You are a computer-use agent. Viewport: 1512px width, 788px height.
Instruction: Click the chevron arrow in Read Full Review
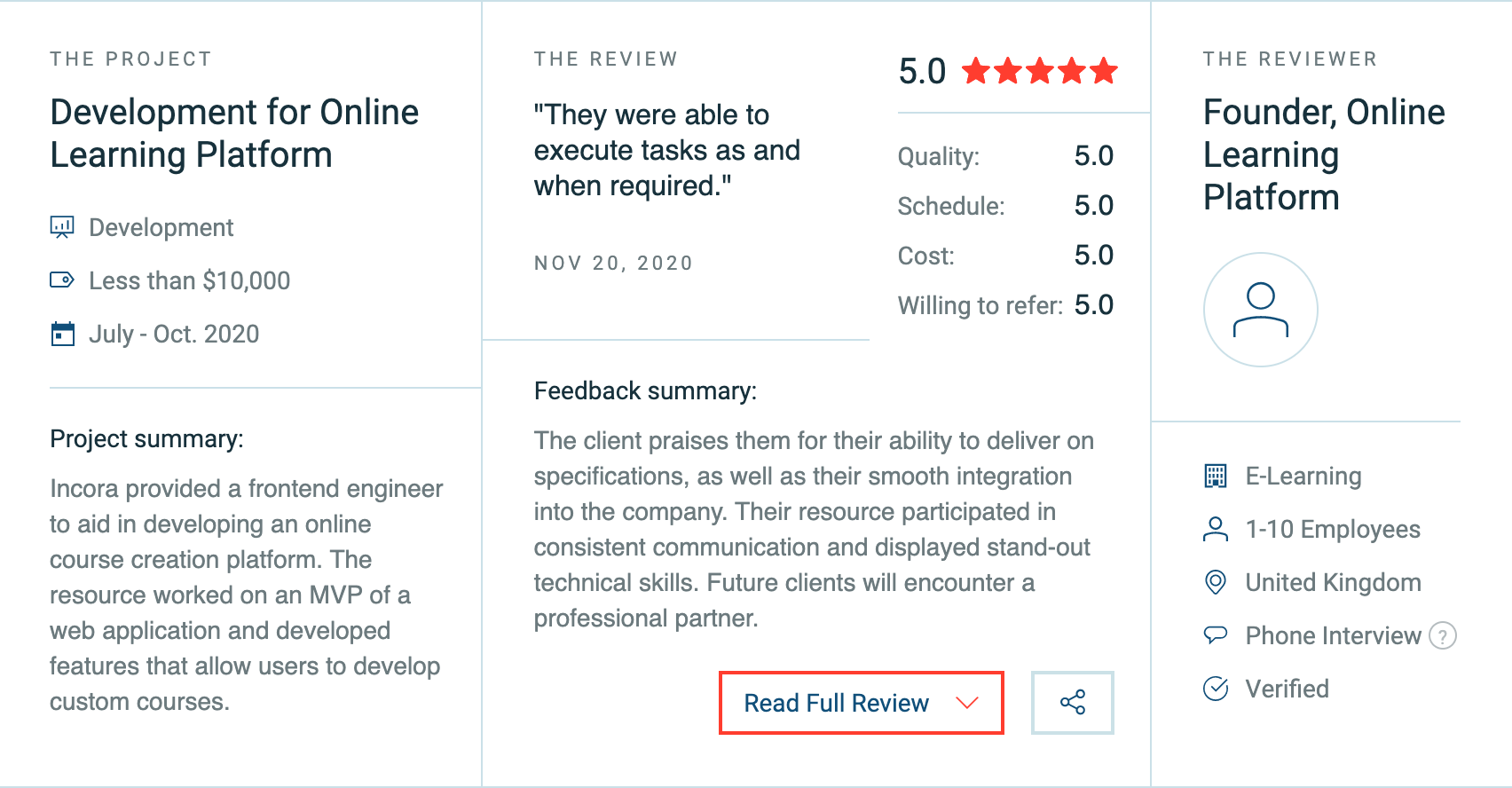click(967, 703)
